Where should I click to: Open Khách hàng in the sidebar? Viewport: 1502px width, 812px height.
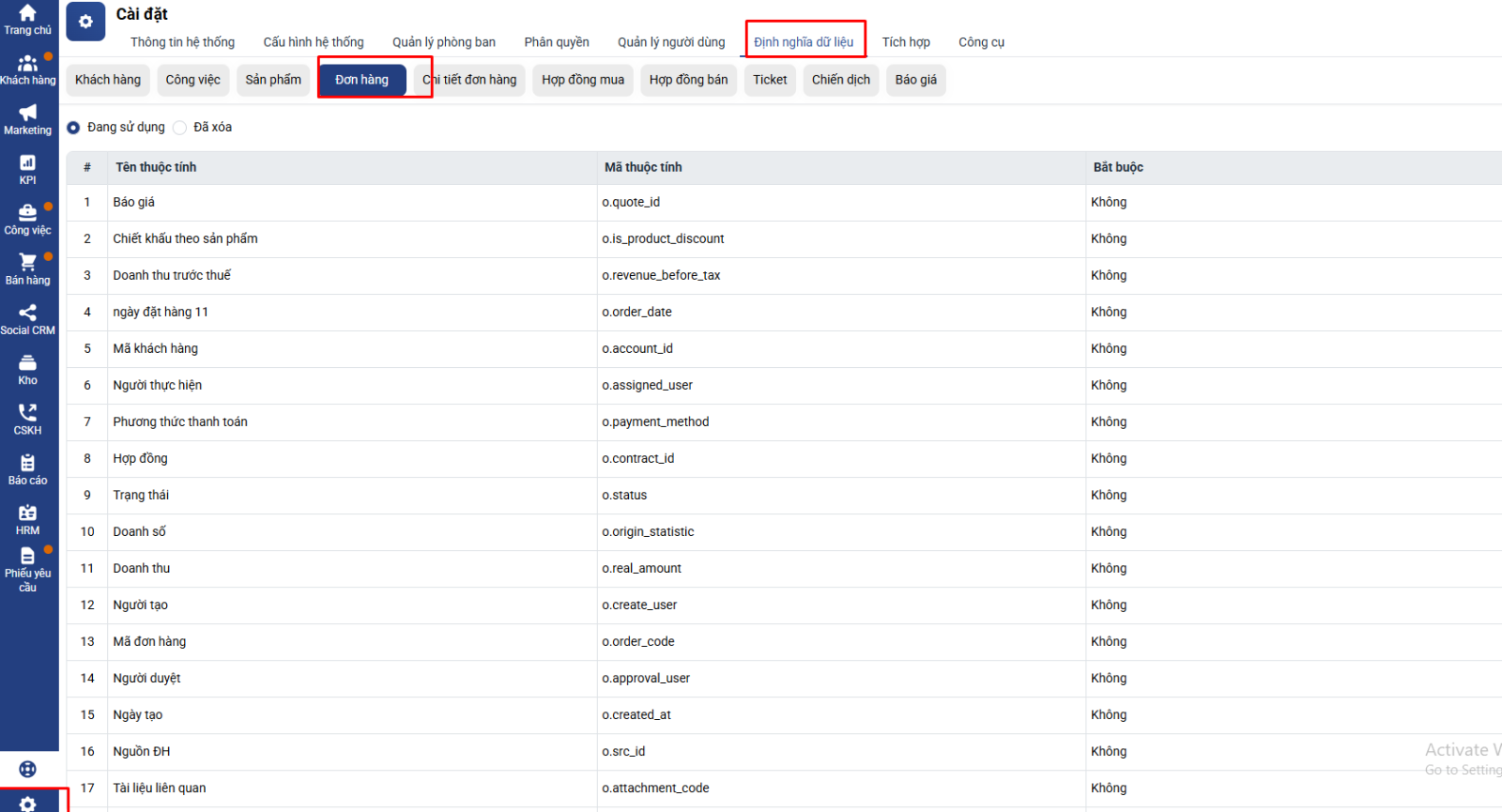click(x=27, y=69)
